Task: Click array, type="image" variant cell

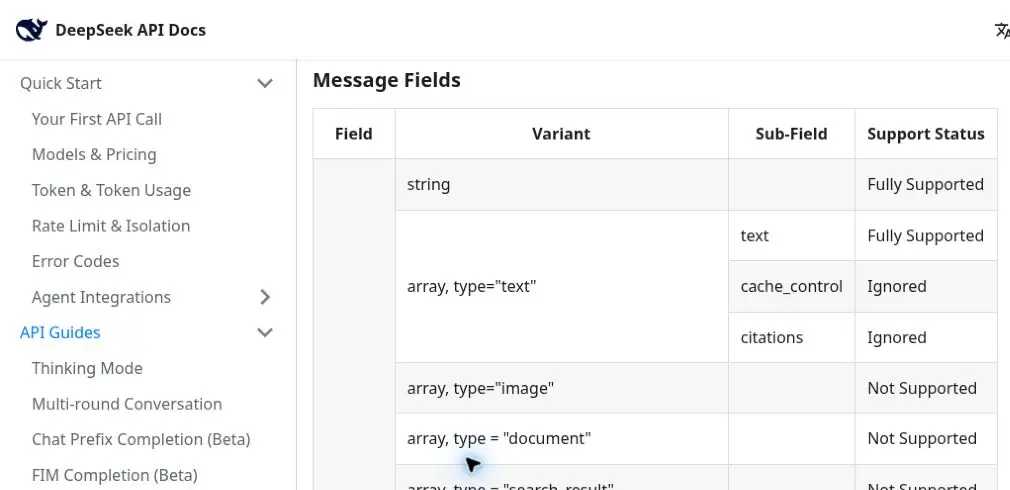Action: [x=562, y=388]
